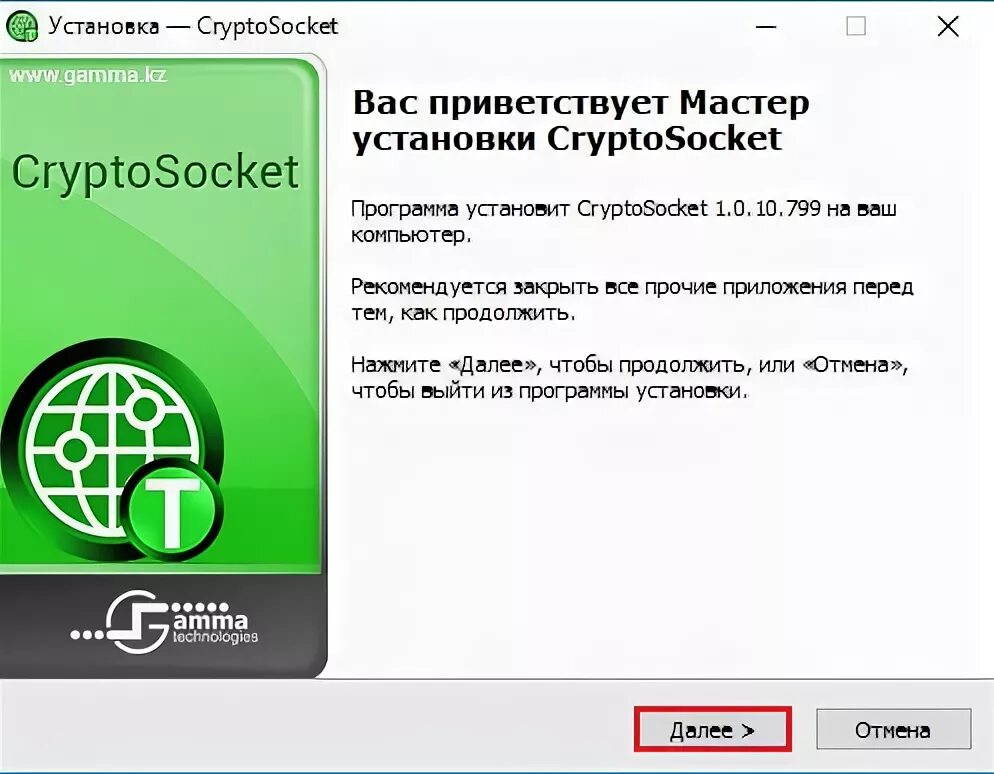Viewport: 994px width, 774px height.
Task: Click the word technologies under the Gamma logo
Action: [216, 636]
